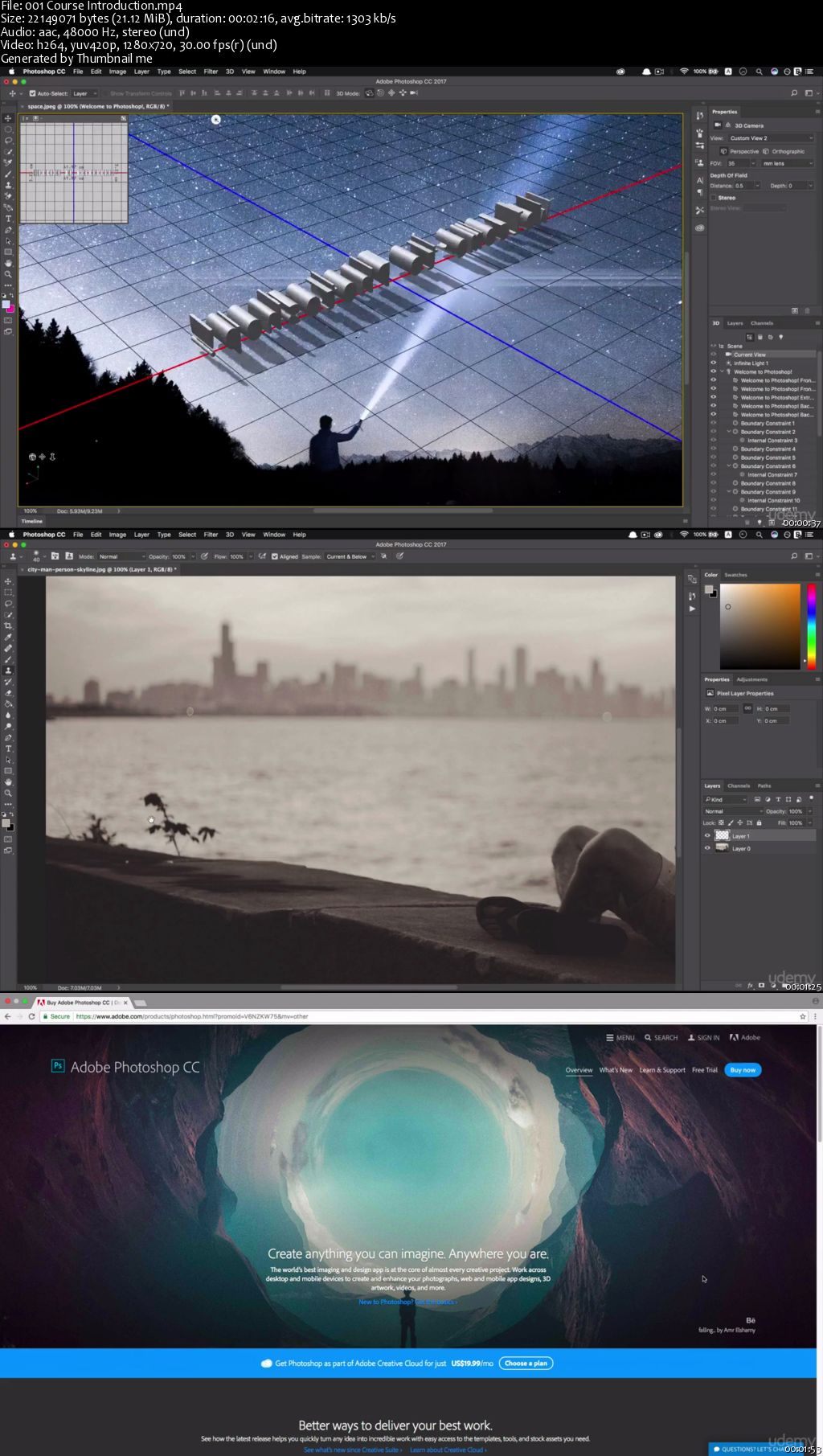The height and width of the screenshot is (1456, 823).
Task: Open the Kind filter dropdown in Layers
Action: (726, 799)
